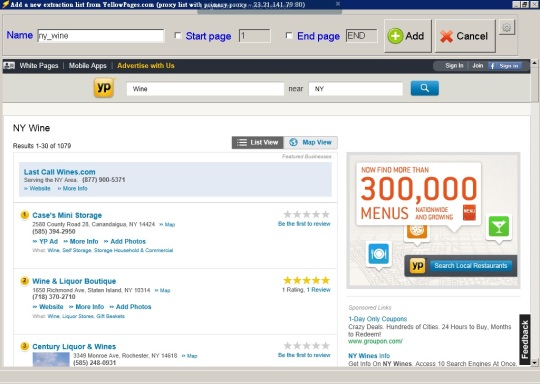Click the NY location field
The width and height of the screenshot is (540, 384).
[x=355, y=89]
